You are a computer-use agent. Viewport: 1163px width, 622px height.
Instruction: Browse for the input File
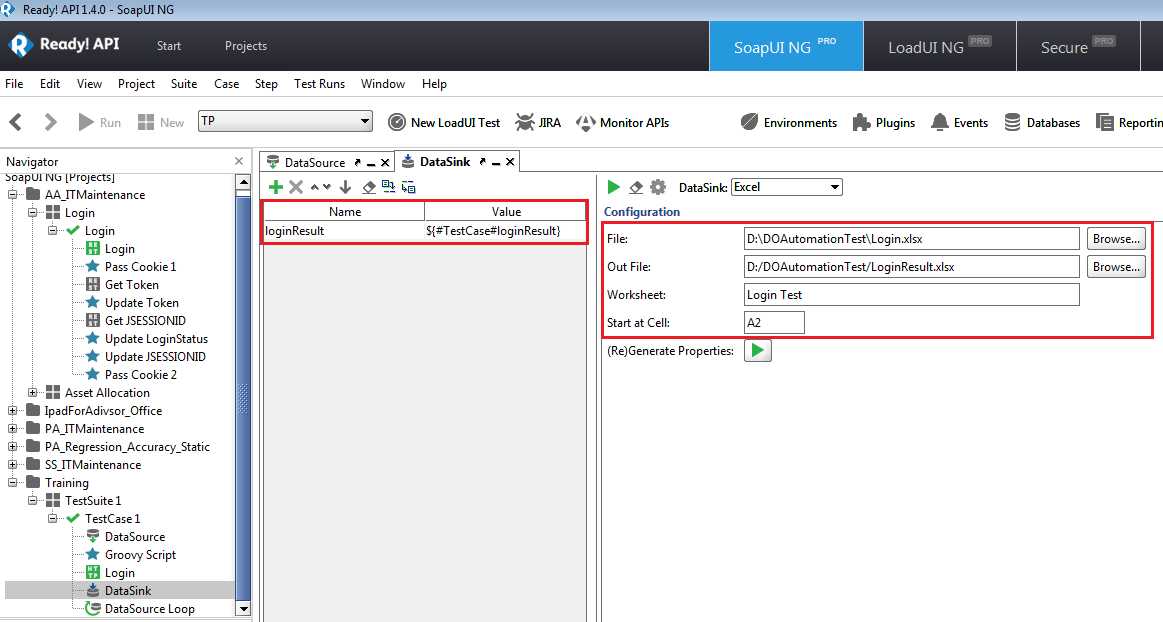click(1116, 239)
